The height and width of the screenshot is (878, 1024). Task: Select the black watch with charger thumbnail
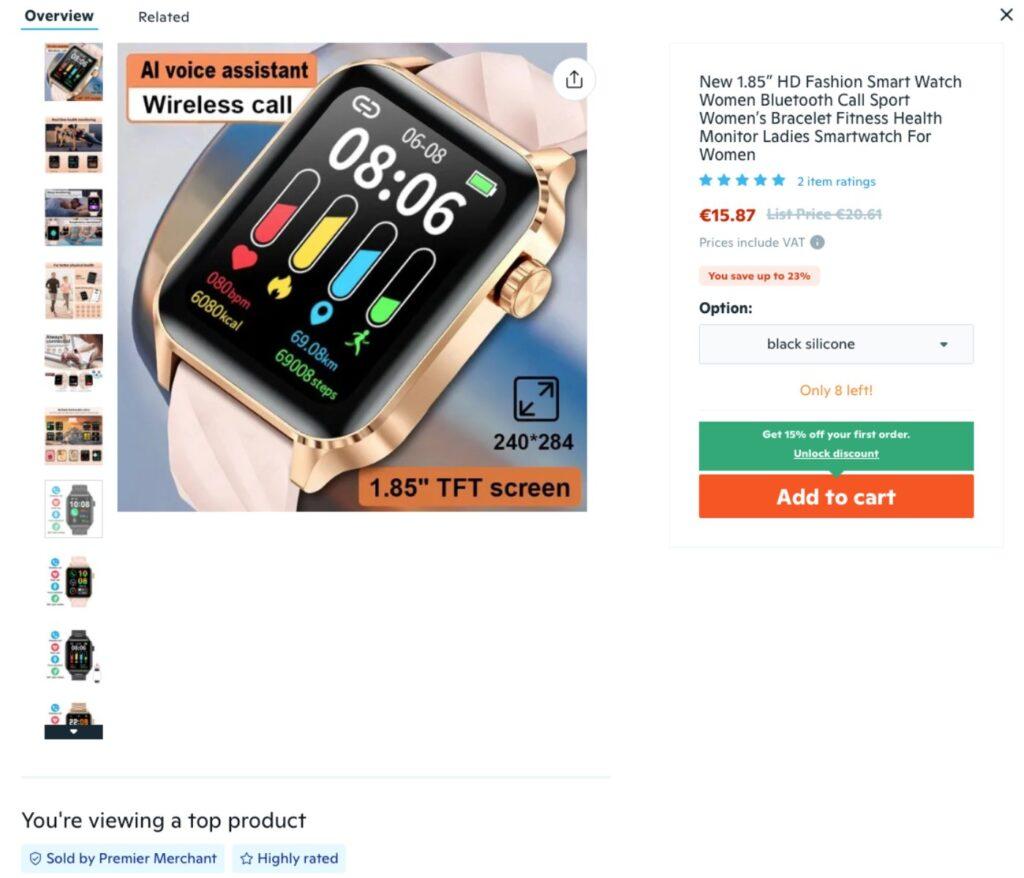point(73,655)
